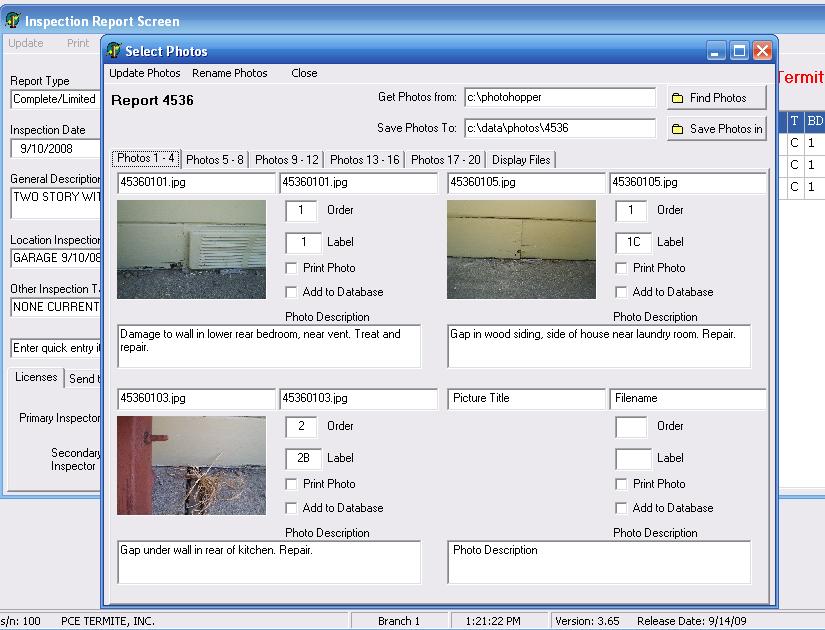Open the Update Photos menu
Viewport: 825px width, 630px height.
(145, 73)
